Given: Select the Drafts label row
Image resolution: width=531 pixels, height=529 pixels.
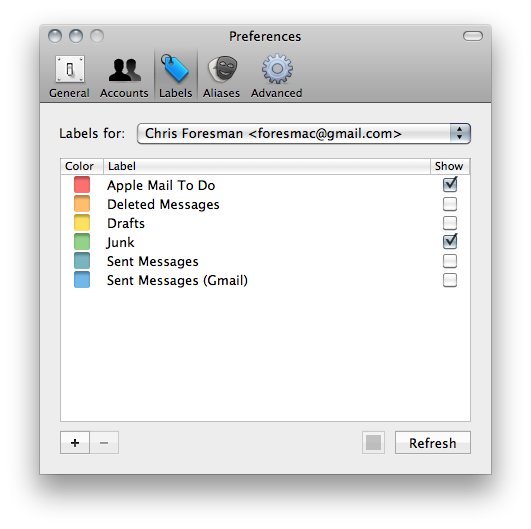Looking at the screenshot, I should click(266, 223).
